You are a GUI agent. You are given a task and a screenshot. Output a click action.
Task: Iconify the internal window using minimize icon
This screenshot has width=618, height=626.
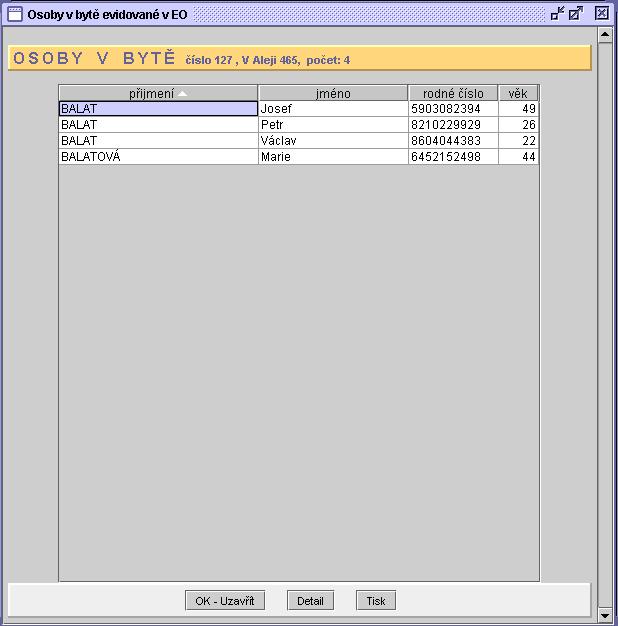pos(557,14)
